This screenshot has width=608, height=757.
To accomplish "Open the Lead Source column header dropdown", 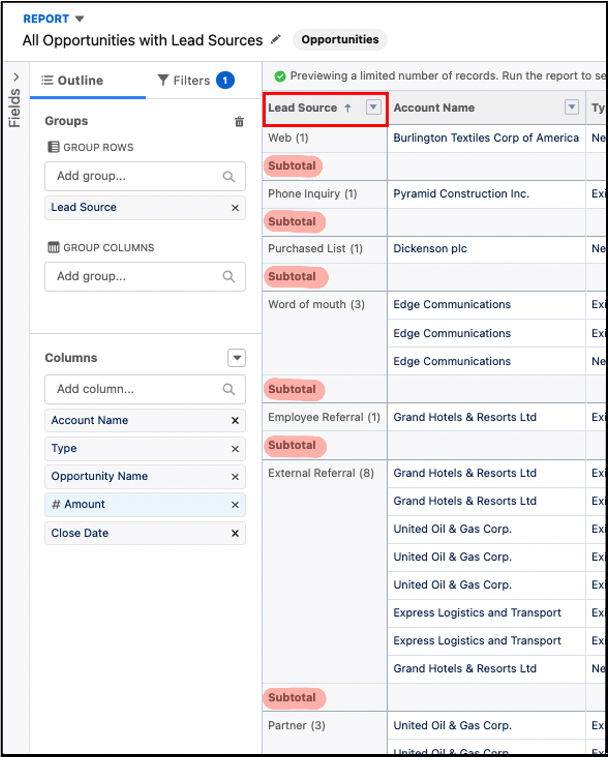I will 373,107.
